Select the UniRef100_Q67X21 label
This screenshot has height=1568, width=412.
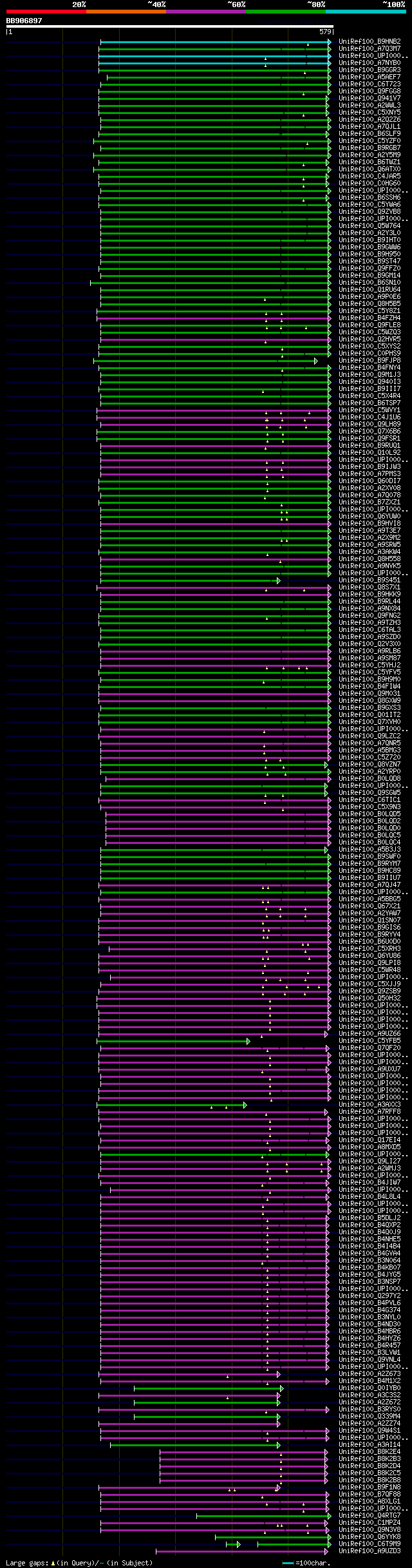coord(370,906)
